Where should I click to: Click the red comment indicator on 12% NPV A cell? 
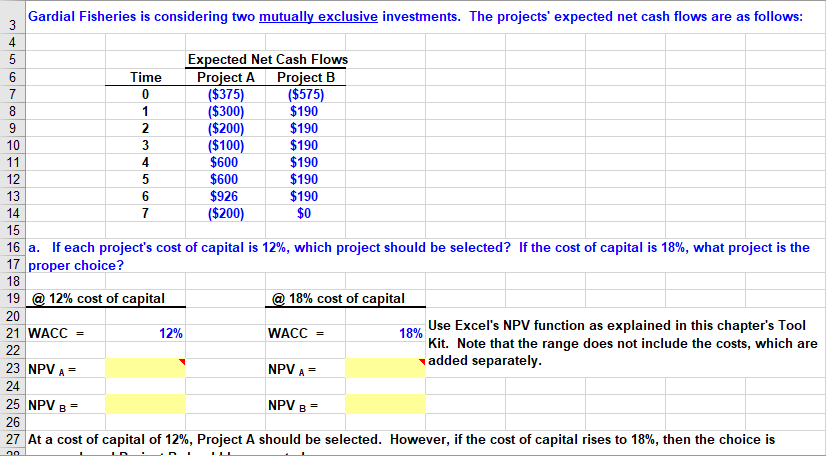coord(182,362)
